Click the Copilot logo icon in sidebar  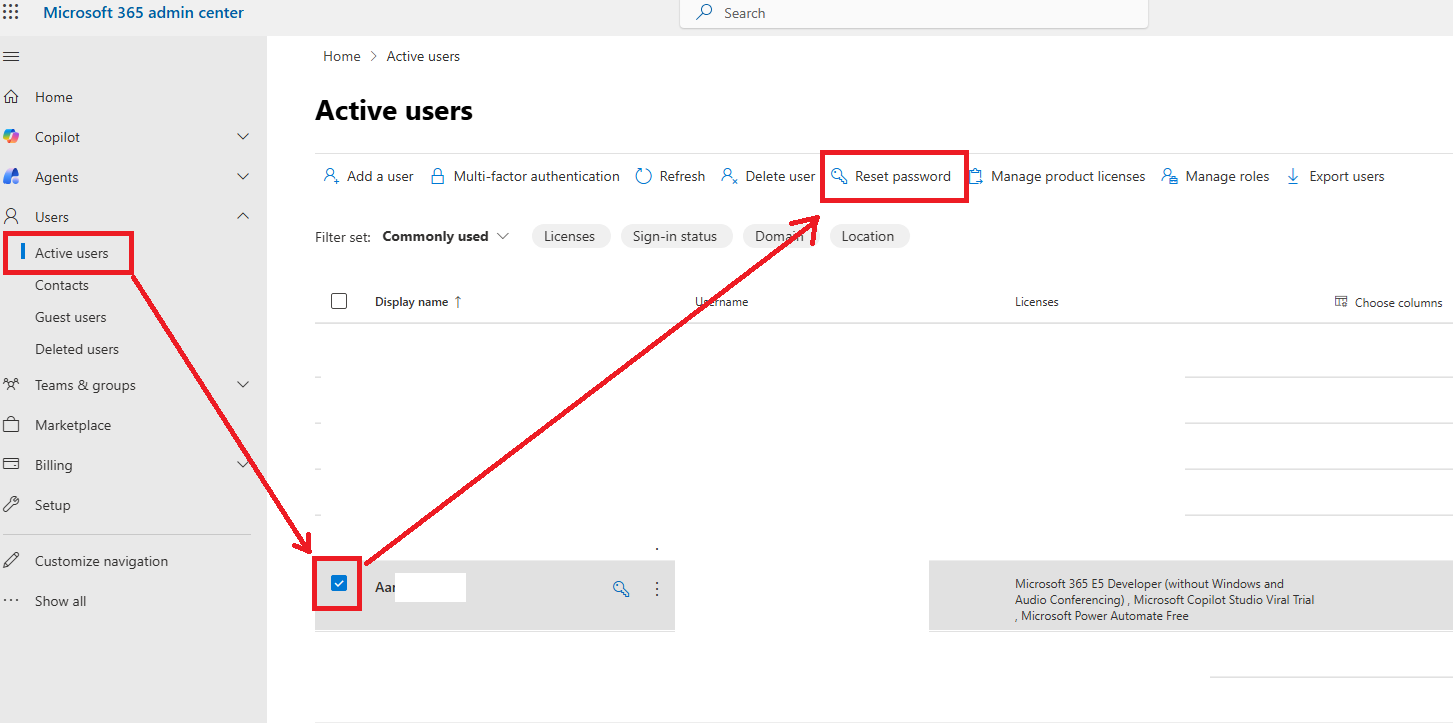[x=12, y=137]
